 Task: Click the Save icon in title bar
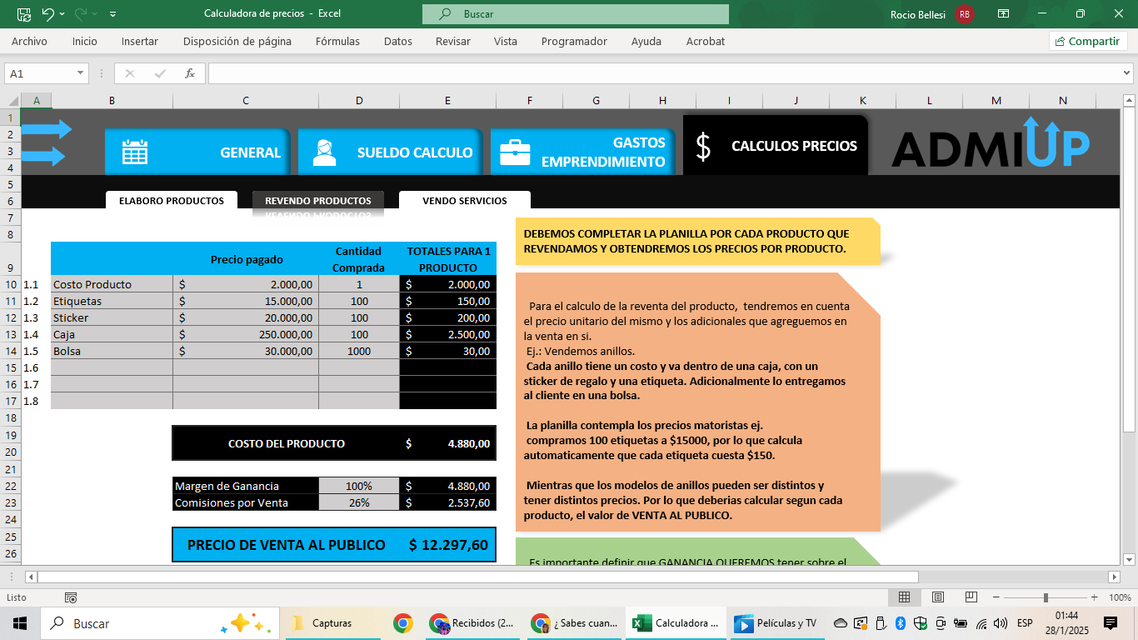click(23, 14)
